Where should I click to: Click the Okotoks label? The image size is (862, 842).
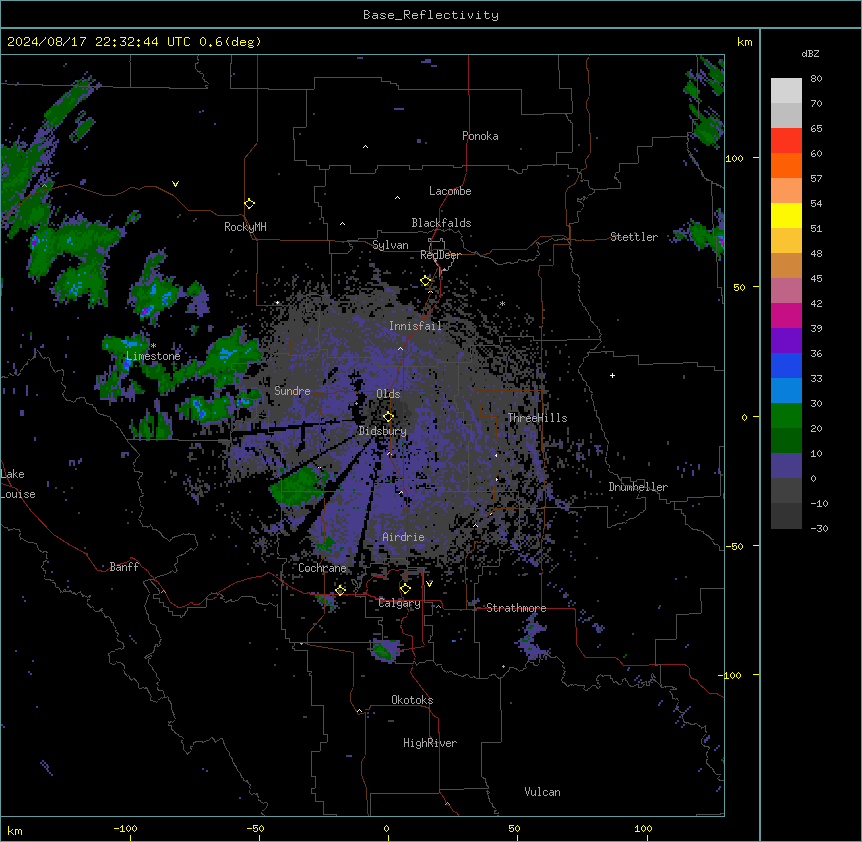412,700
